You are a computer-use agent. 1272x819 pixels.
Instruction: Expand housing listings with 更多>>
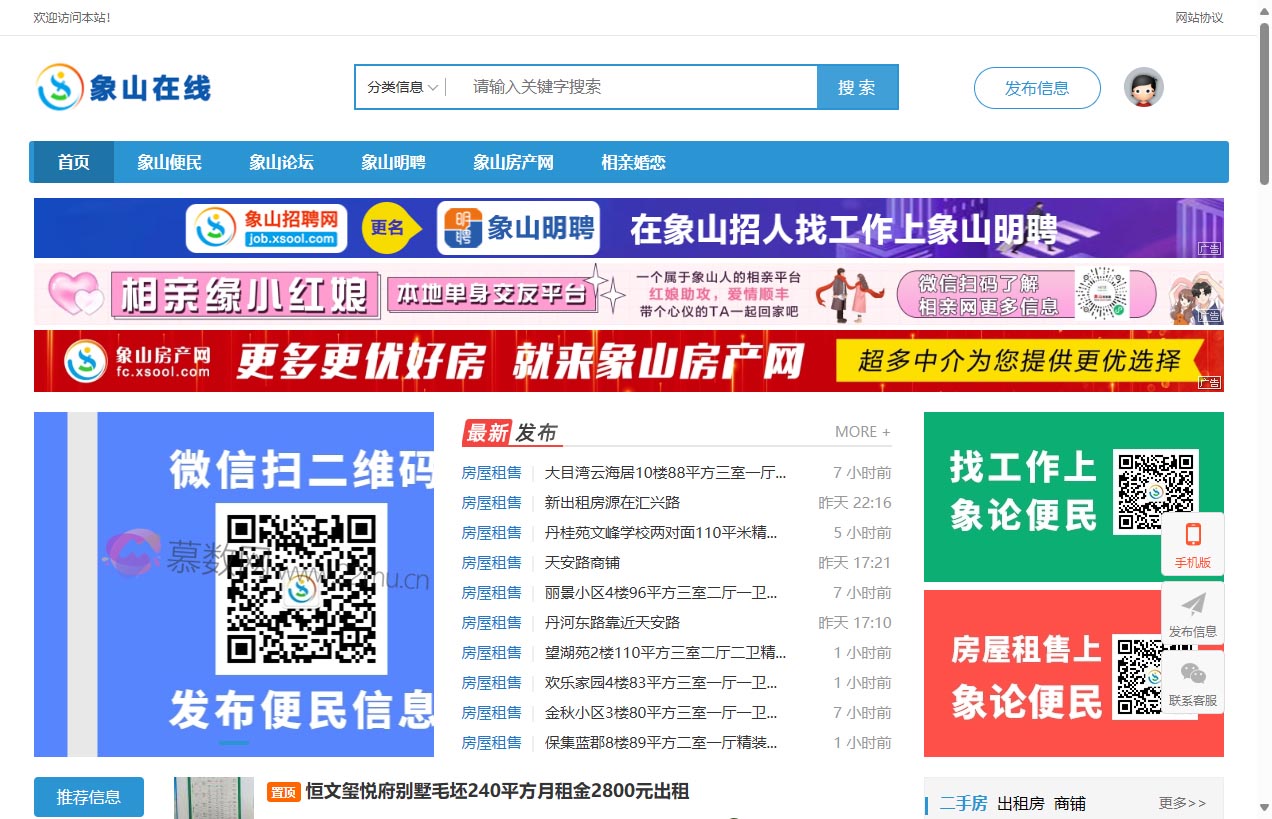1182,803
